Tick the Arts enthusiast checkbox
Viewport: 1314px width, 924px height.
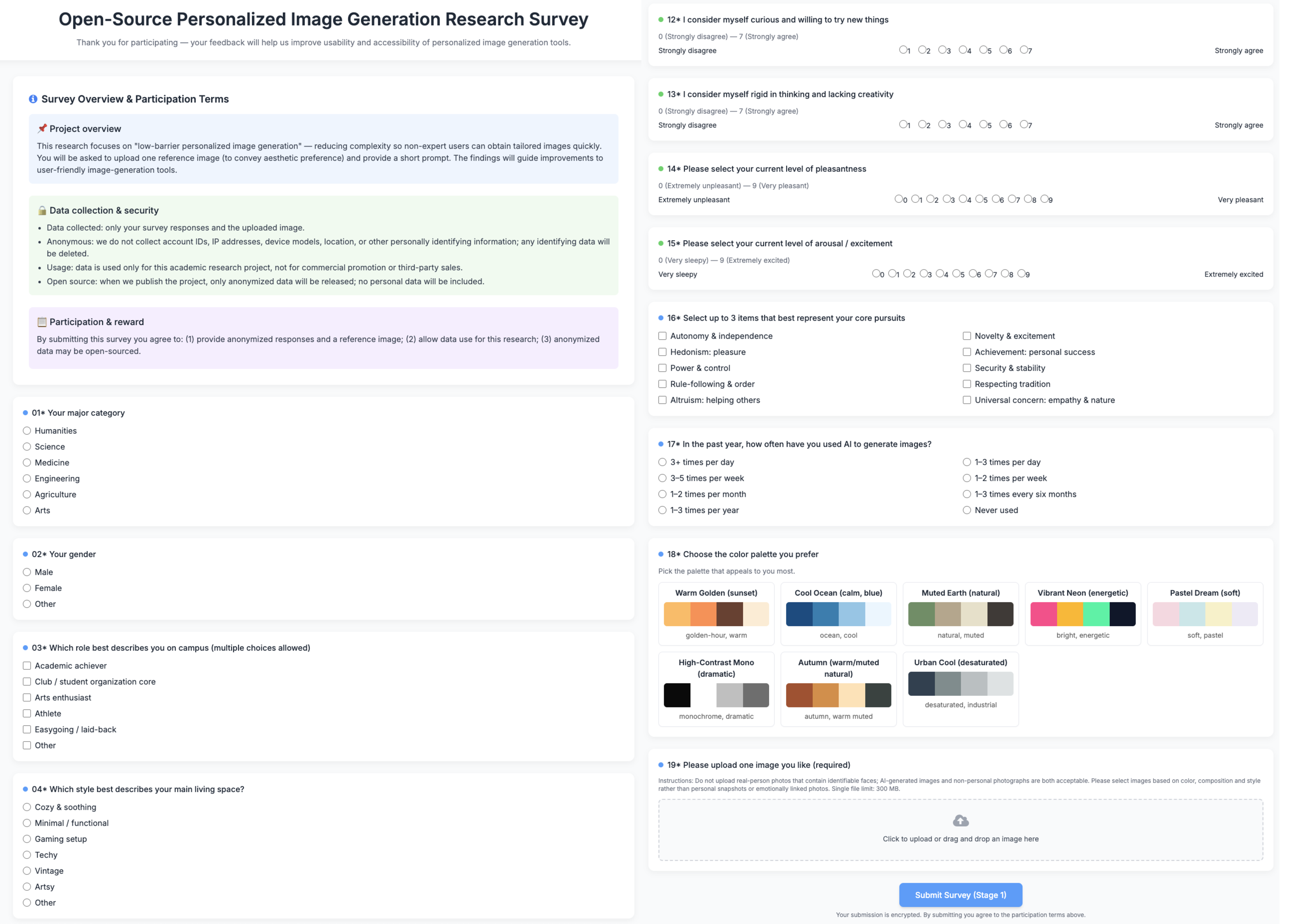pos(27,698)
